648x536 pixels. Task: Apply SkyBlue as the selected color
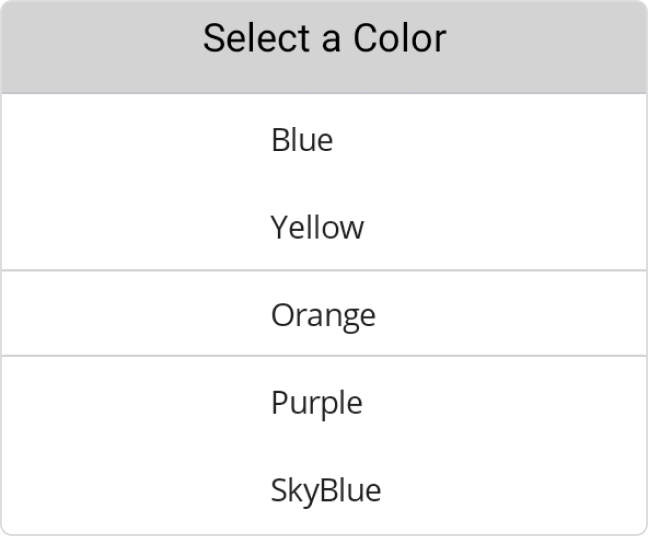[x=325, y=491]
